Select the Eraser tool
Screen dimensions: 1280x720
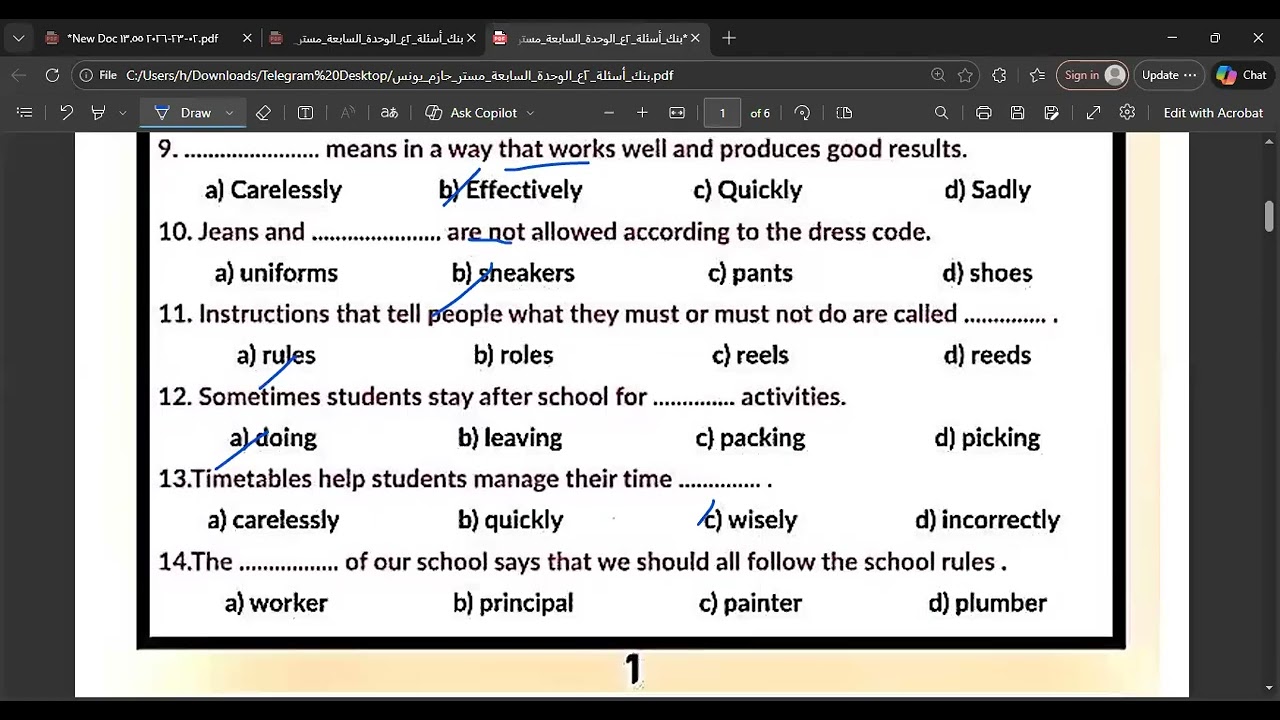click(263, 113)
